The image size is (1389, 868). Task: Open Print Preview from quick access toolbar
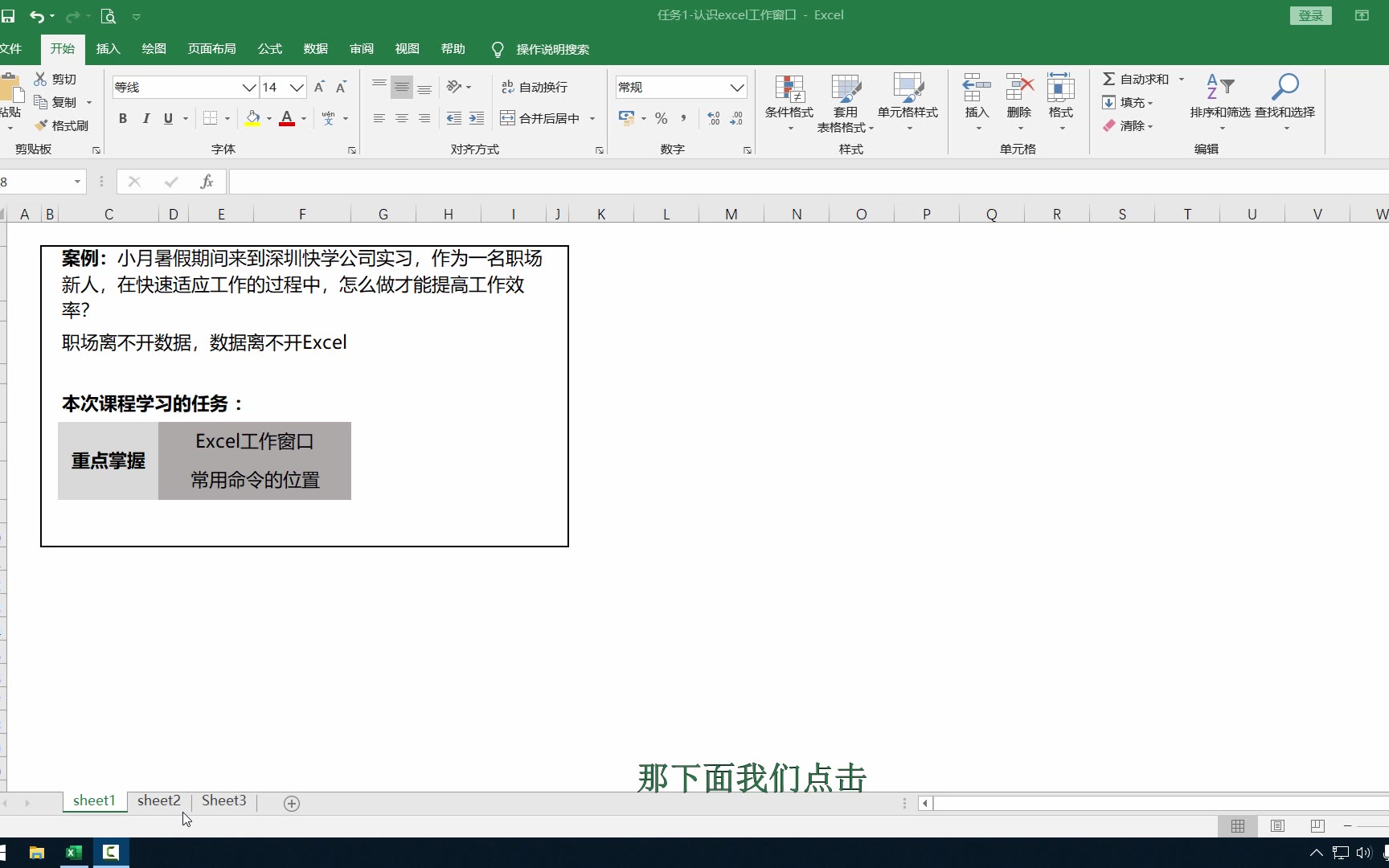click(x=108, y=16)
